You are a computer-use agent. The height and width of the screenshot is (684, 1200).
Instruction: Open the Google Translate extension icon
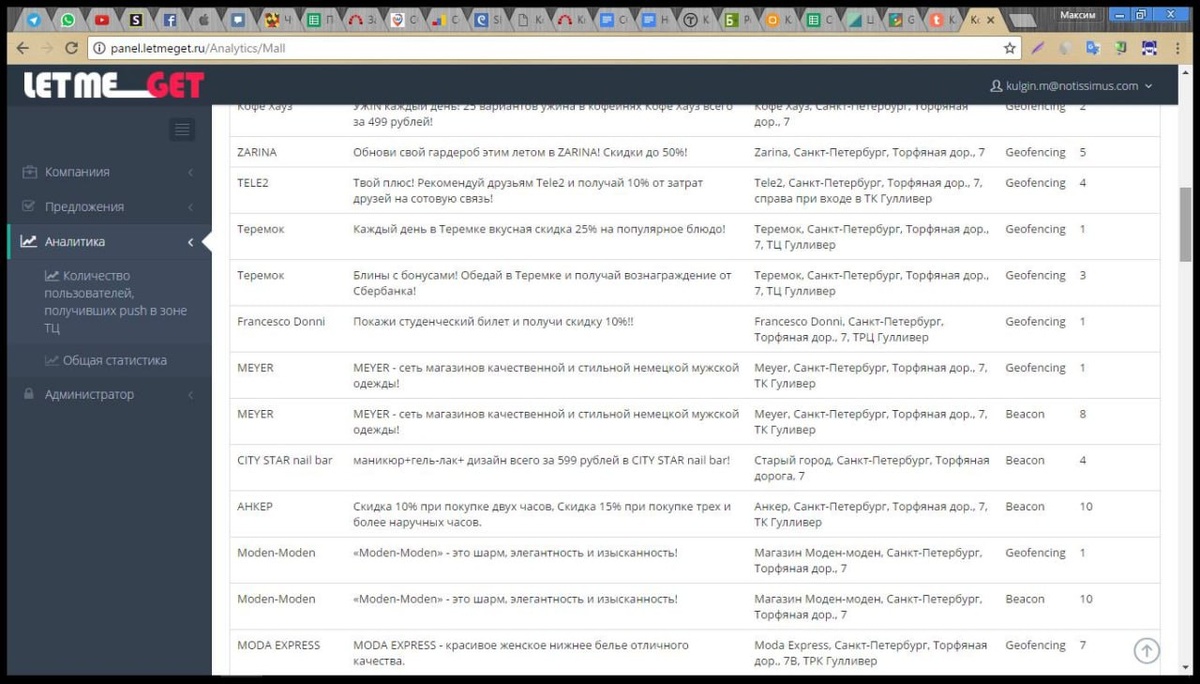[x=1095, y=48]
